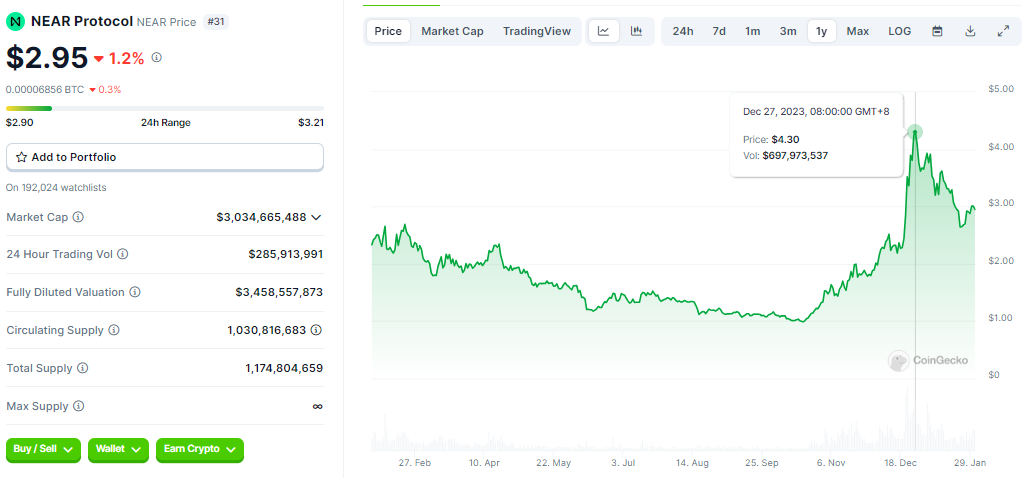Select the Price chart tab
The height and width of the screenshot is (478, 1025).
388,31
